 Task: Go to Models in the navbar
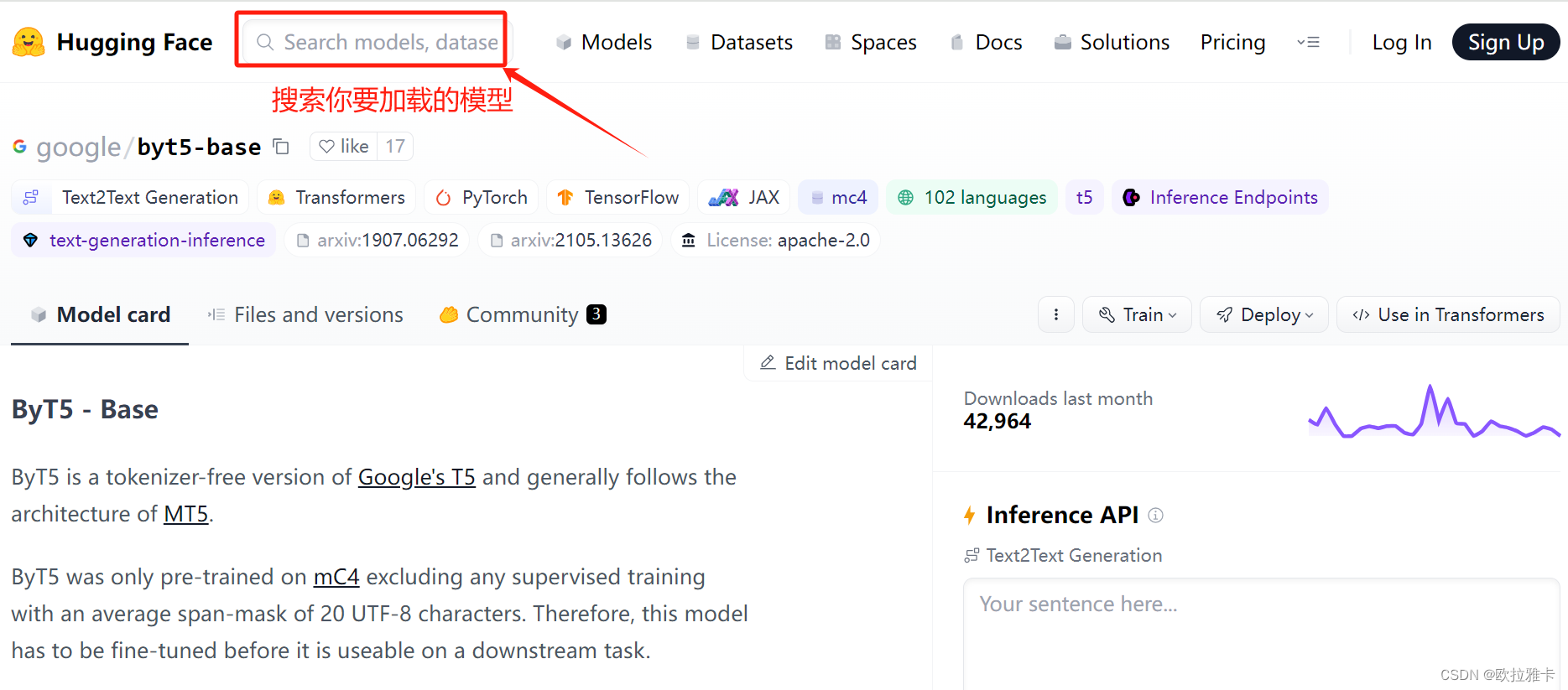[604, 42]
